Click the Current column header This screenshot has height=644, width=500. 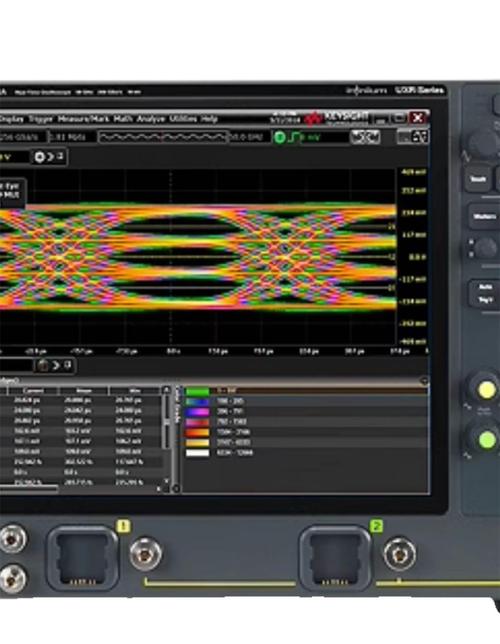[x=34, y=390]
